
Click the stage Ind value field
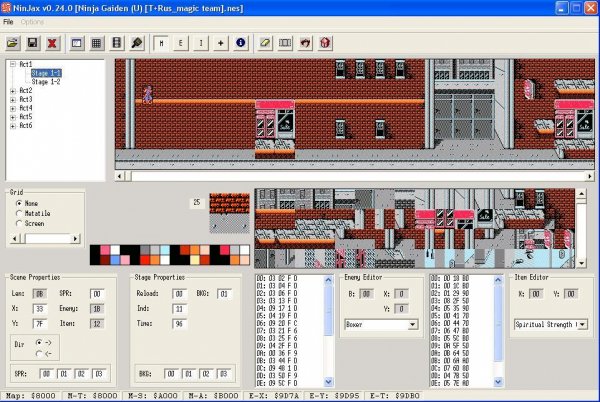point(179,309)
